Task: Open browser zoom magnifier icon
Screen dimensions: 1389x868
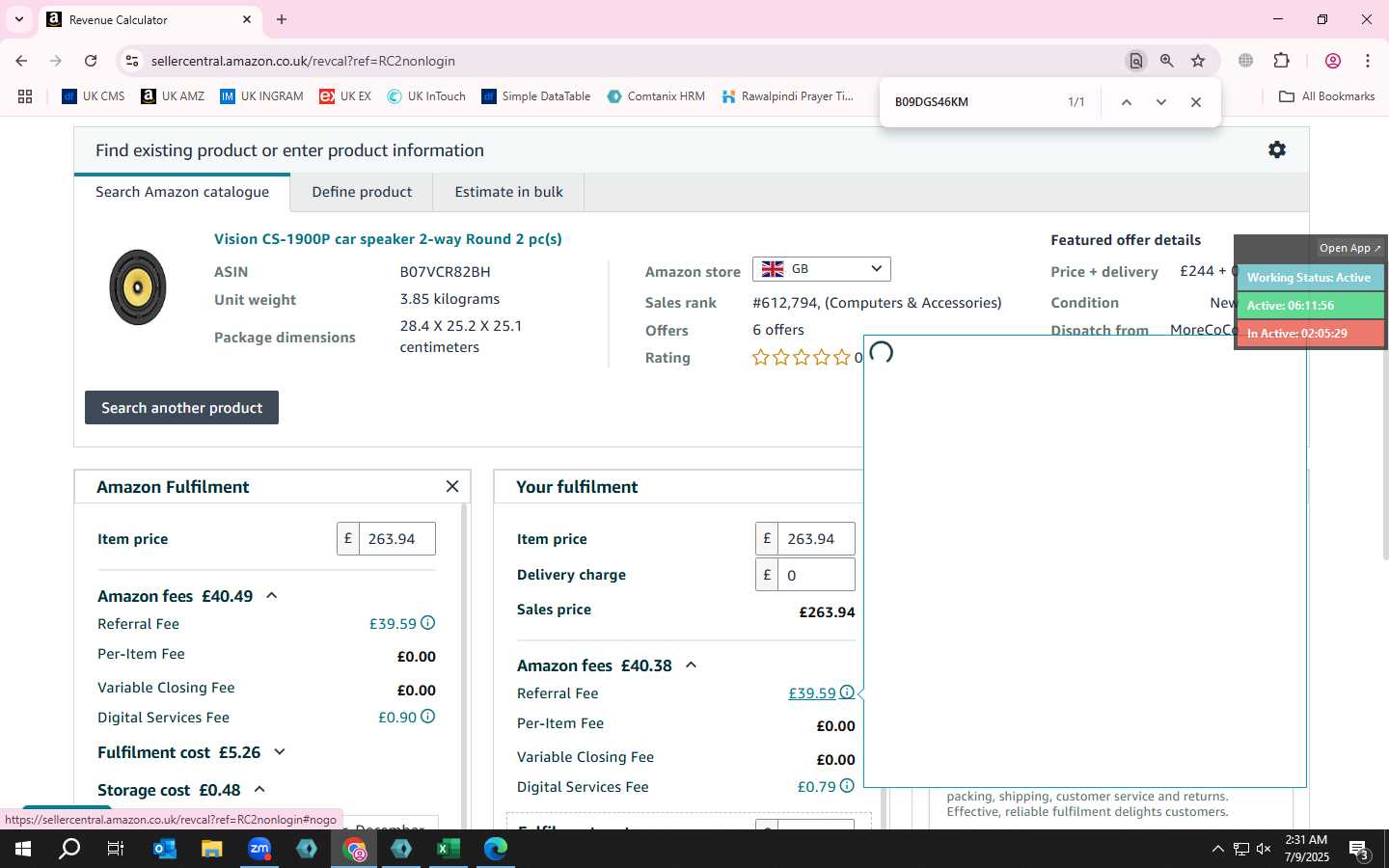Action: point(1167,61)
